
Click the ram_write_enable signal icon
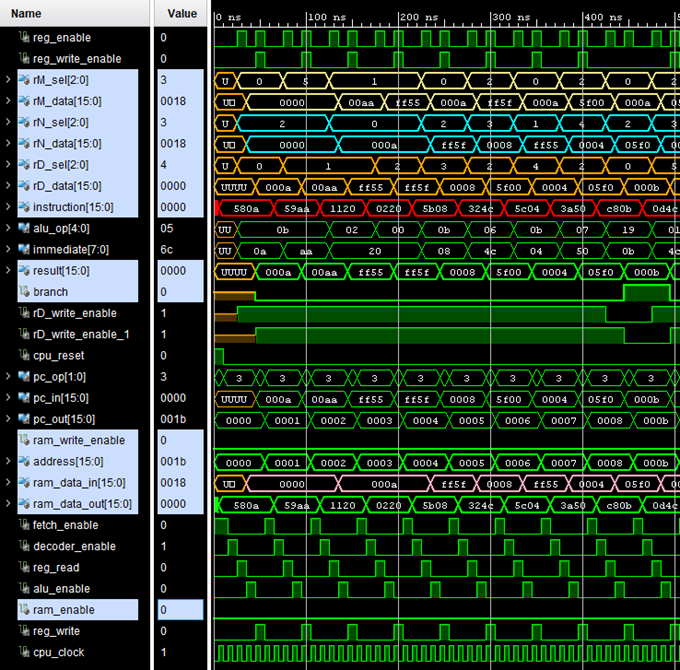pyautogui.click(x=24, y=440)
